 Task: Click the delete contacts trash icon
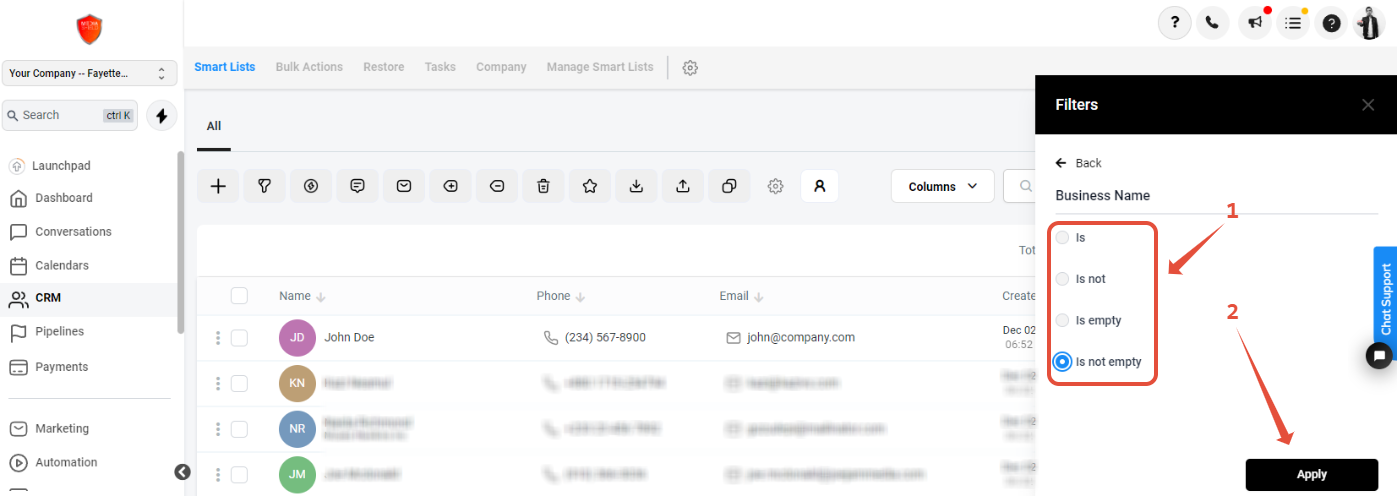click(x=543, y=186)
